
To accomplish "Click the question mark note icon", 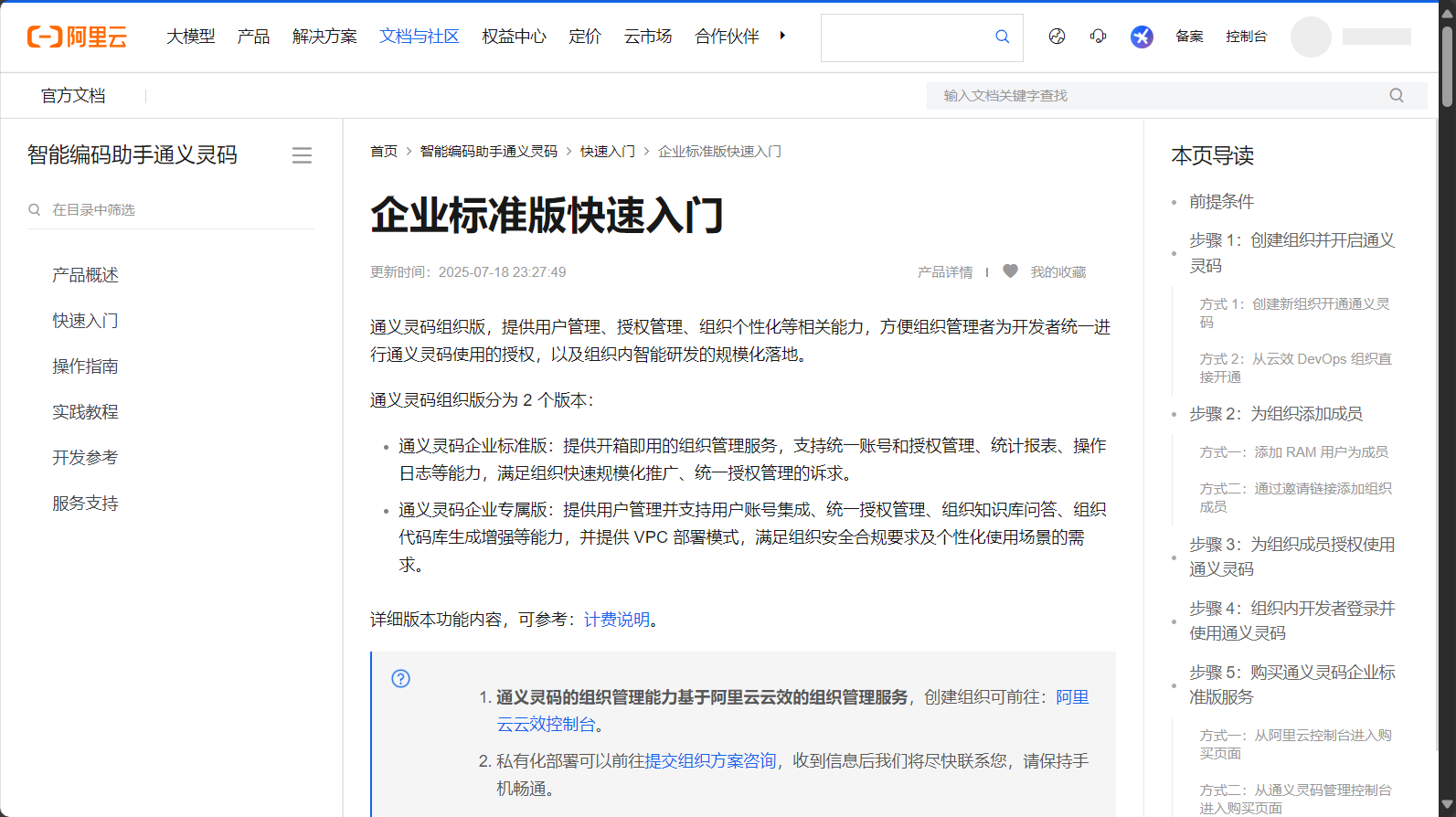I will click(400, 678).
